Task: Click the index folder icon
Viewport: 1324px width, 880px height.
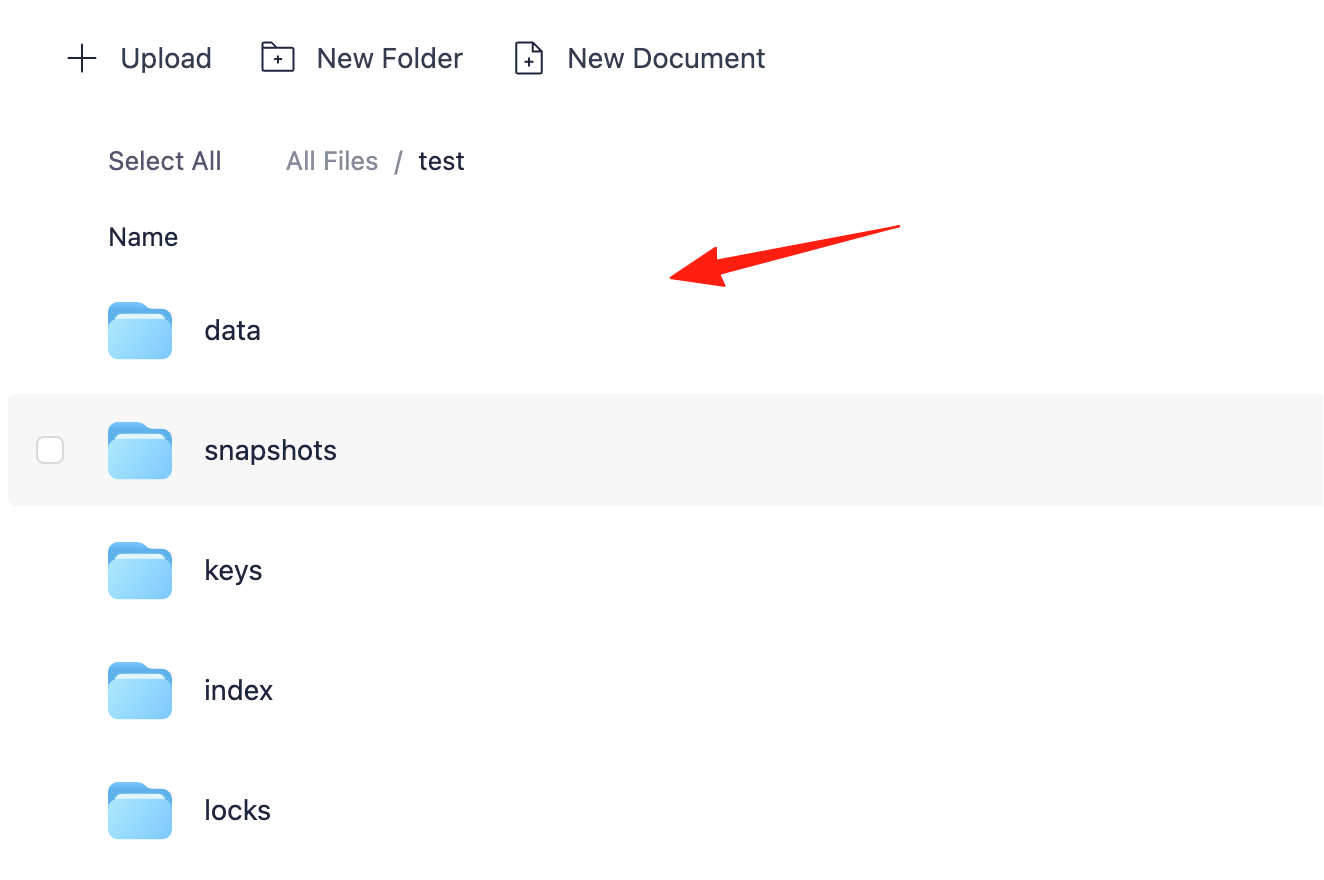Action: pyautogui.click(x=140, y=690)
